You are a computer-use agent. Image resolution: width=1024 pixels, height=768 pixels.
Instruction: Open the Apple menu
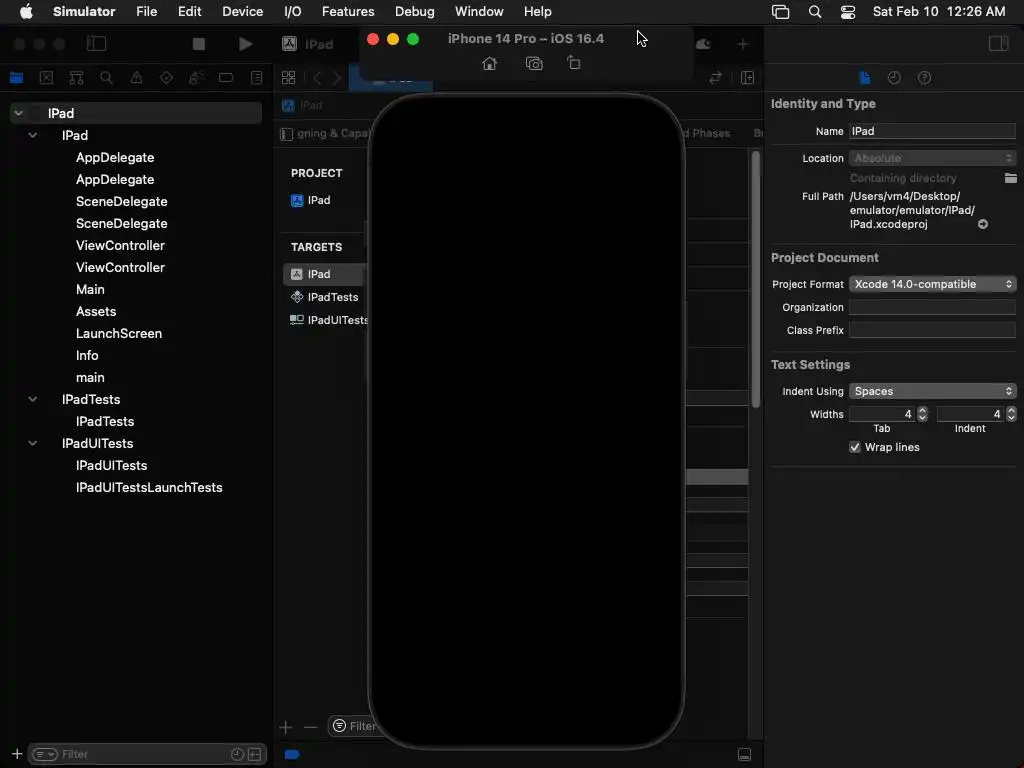click(26, 11)
